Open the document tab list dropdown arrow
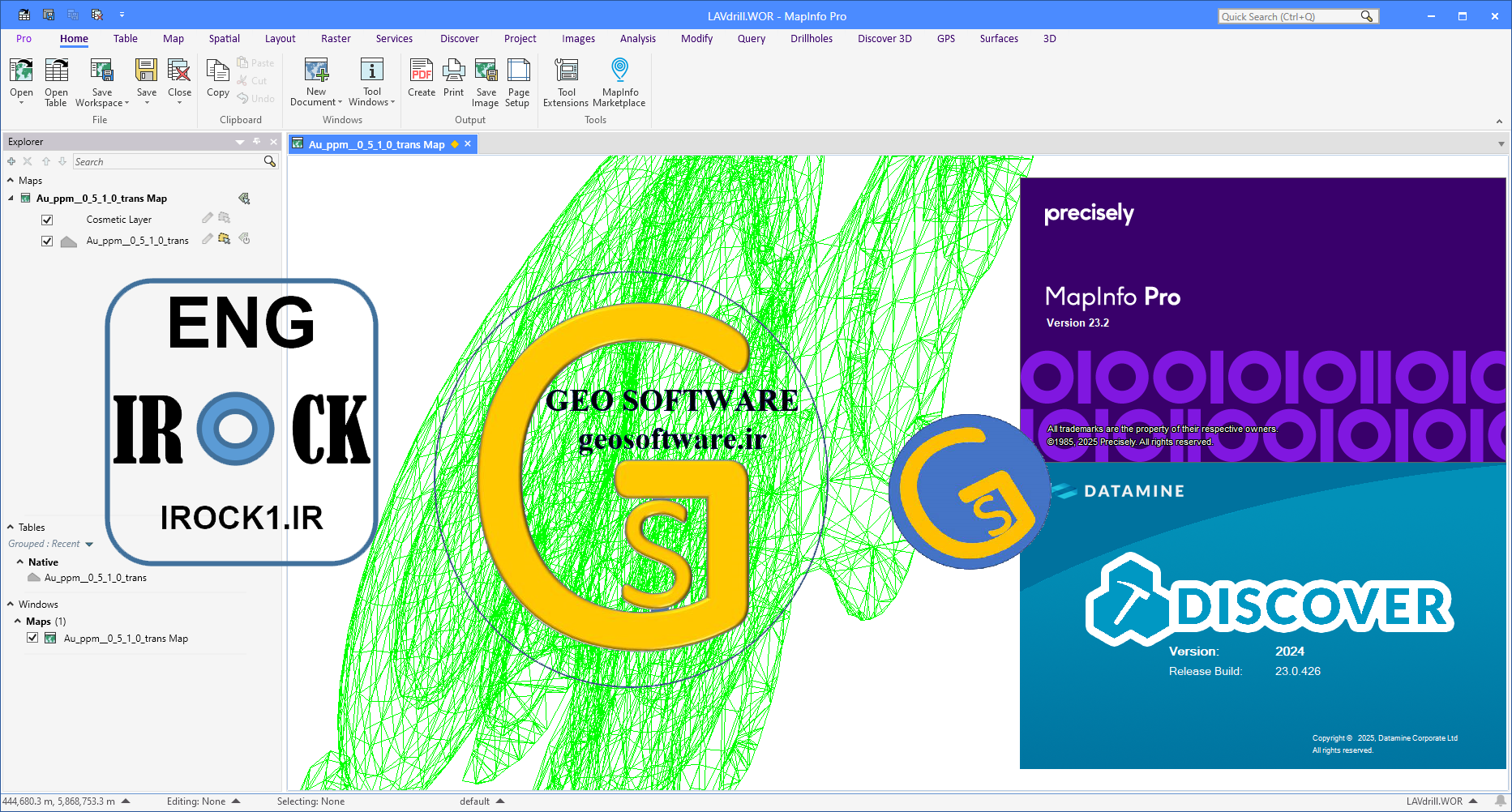The width and height of the screenshot is (1512, 812). (1501, 144)
